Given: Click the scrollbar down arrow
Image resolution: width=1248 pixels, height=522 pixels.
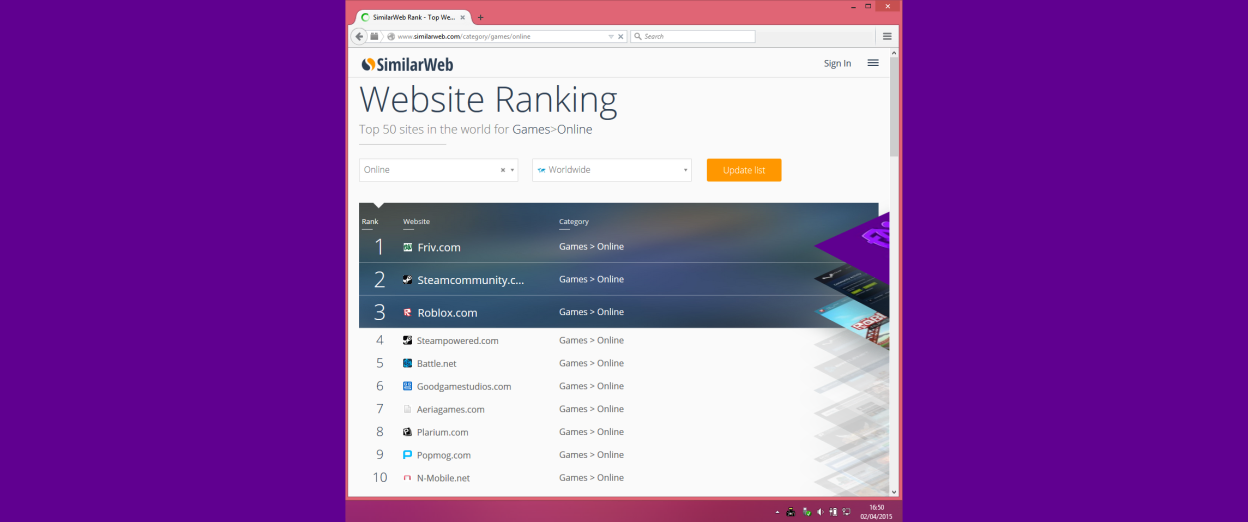Looking at the screenshot, I should point(894,492).
